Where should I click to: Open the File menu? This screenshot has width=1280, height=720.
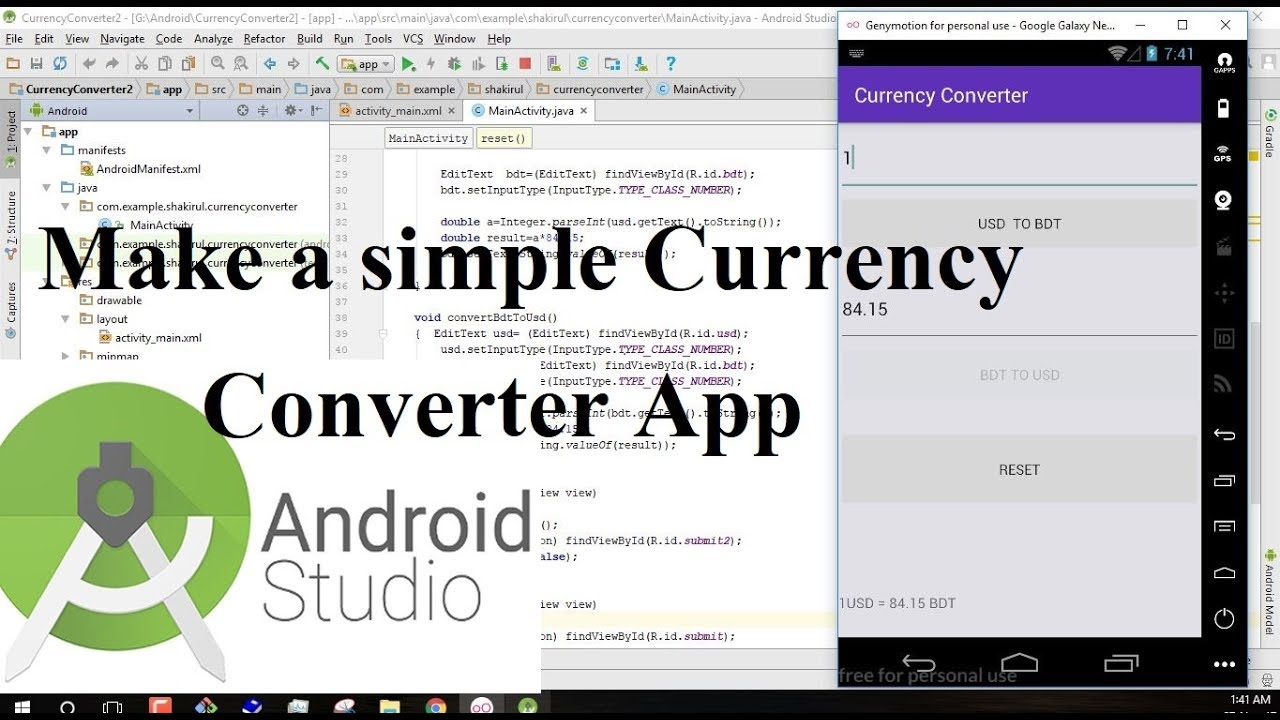[14, 39]
